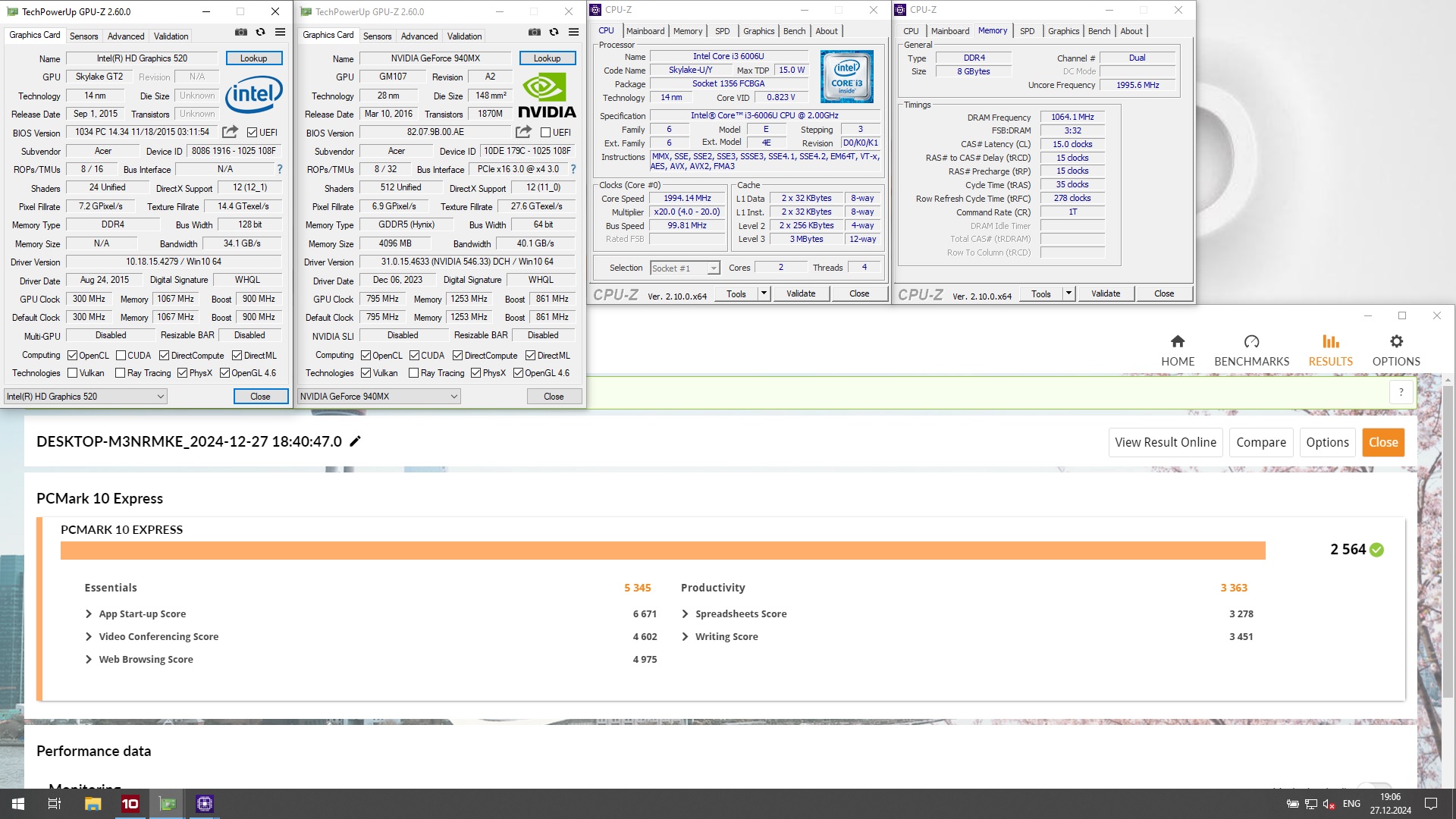Toggle OpenCL checkbox in Intel GPU-Z
The width and height of the screenshot is (1456, 819).
point(72,356)
